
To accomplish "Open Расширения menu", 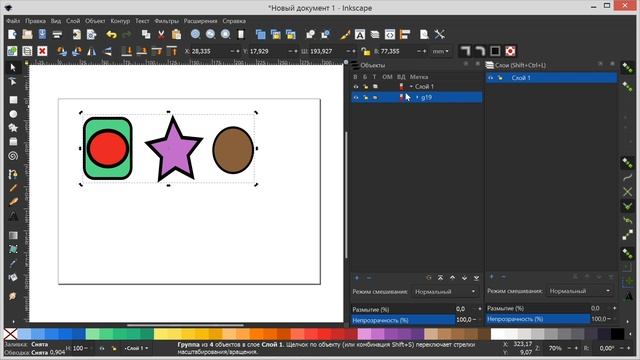I will 200,21.
